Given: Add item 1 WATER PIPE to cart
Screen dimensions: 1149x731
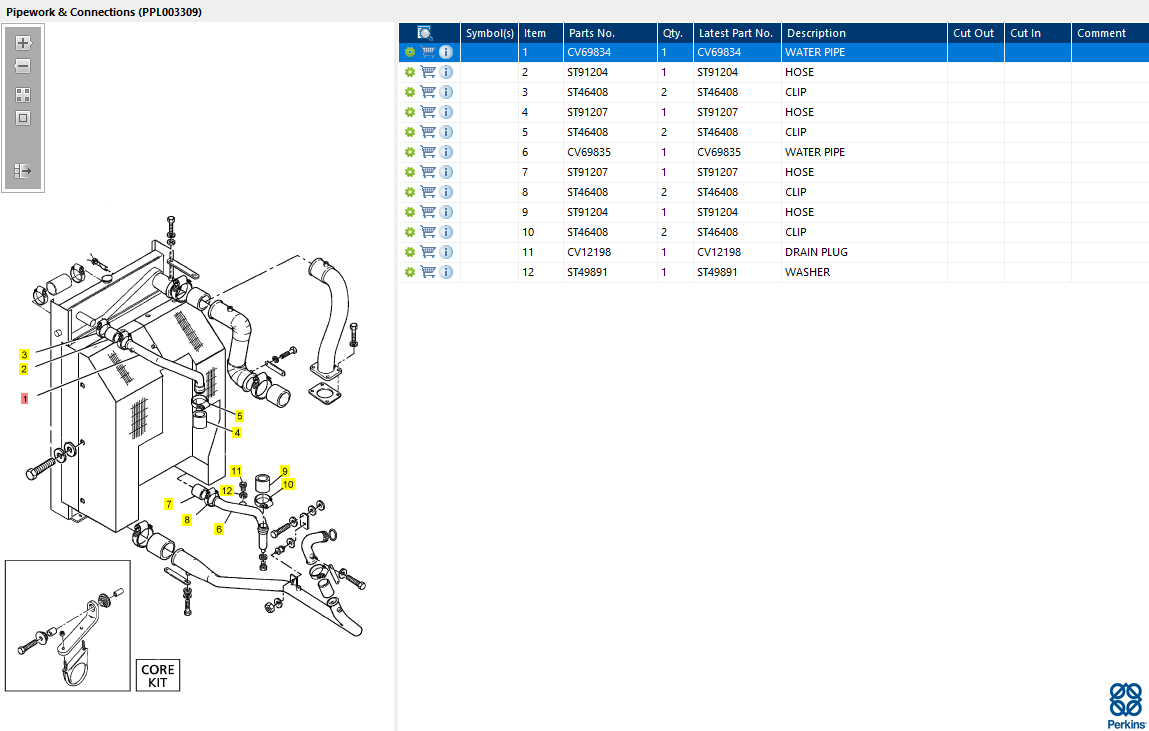Looking at the screenshot, I should pos(428,52).
